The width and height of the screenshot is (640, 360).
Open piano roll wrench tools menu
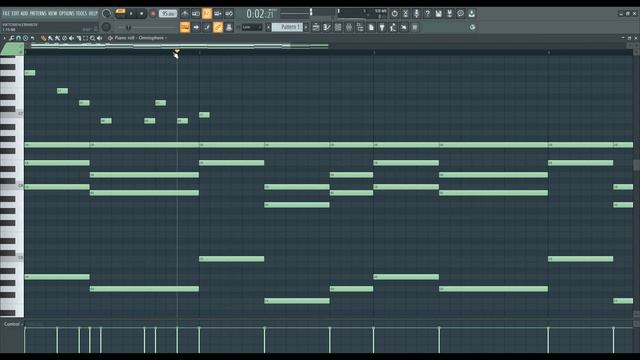click(x=11, y=38)
